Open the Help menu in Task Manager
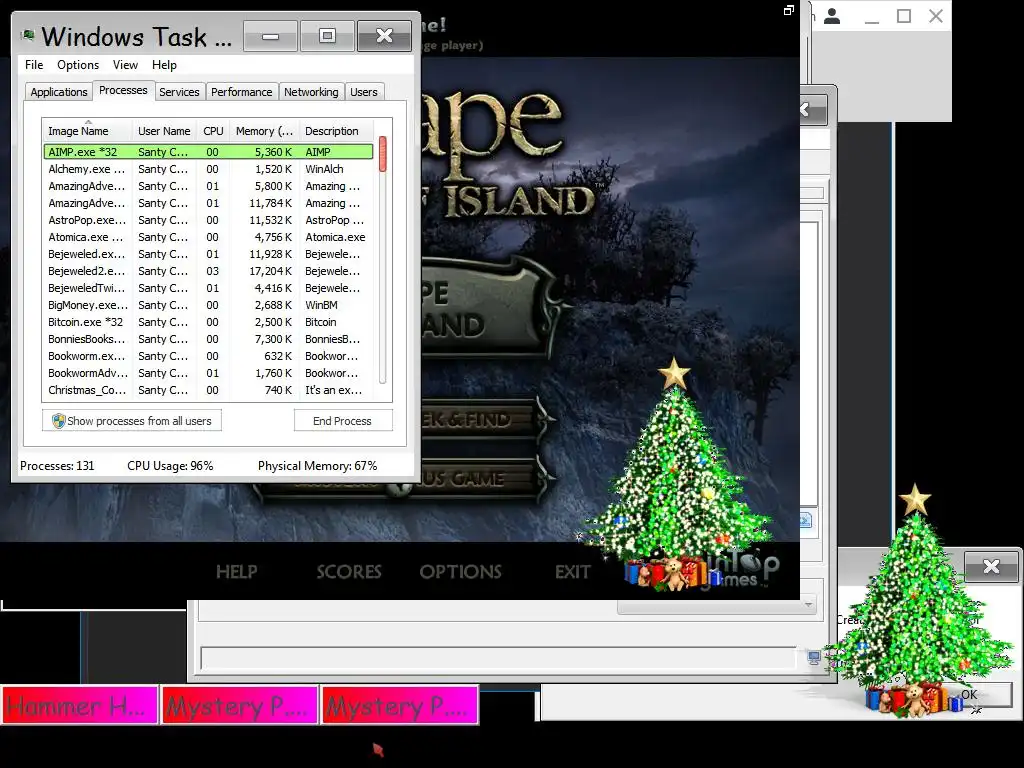1024x768 pixels. (164, 65)
